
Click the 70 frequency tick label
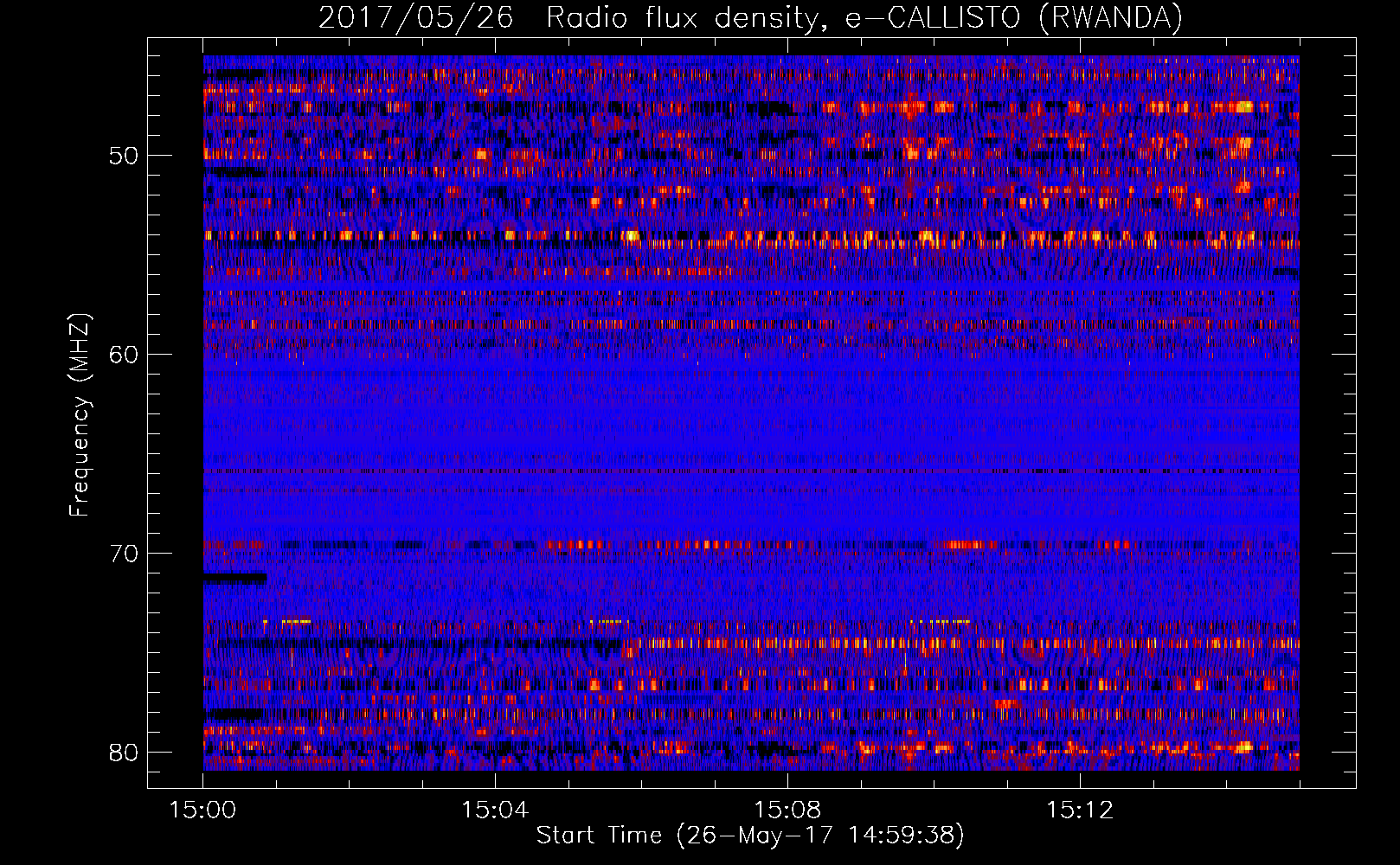[x=124, y=554]
